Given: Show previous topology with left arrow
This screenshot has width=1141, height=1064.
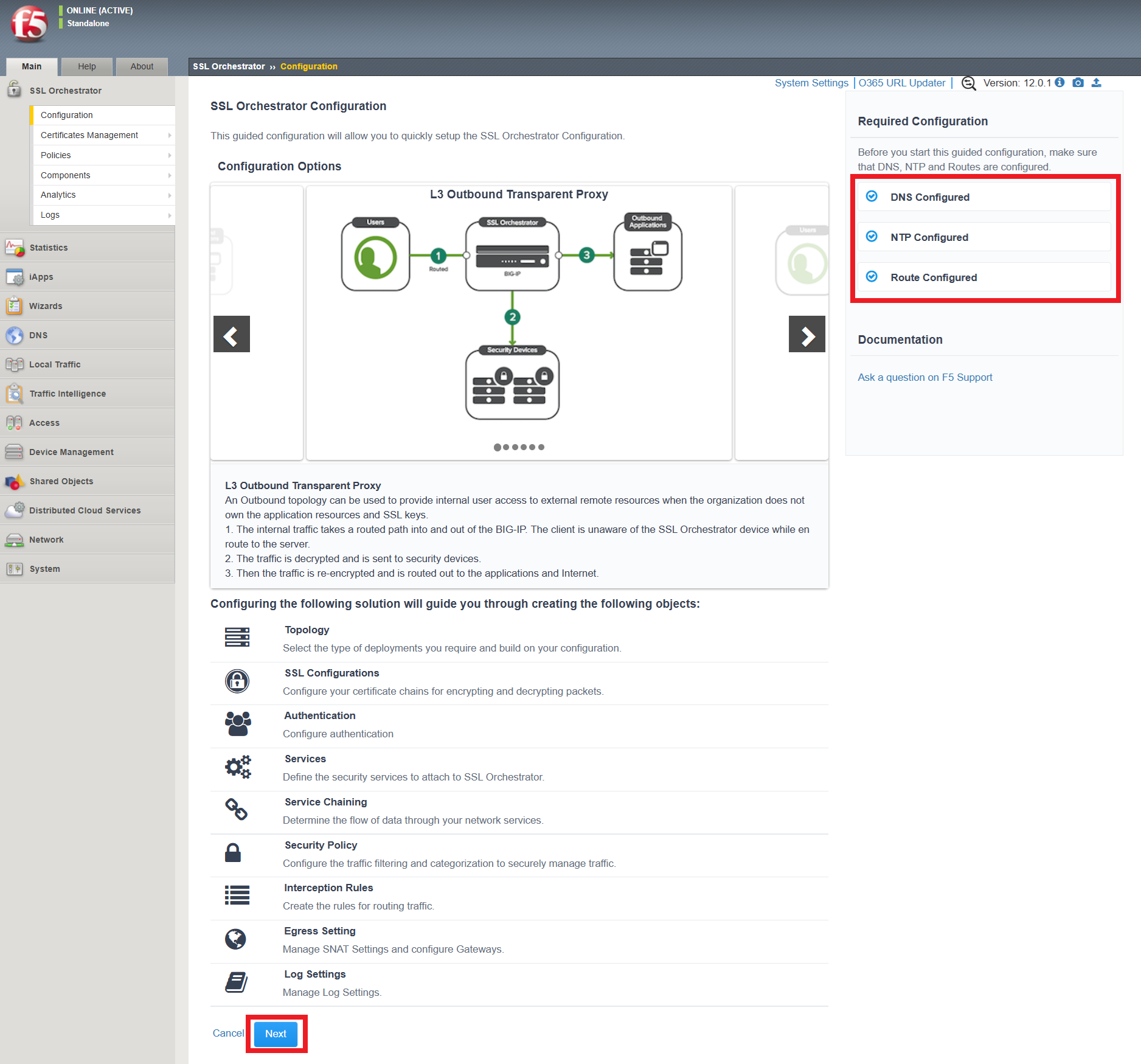Looking at the screenshot, I should pyautogui.click(x=232, y=334).
